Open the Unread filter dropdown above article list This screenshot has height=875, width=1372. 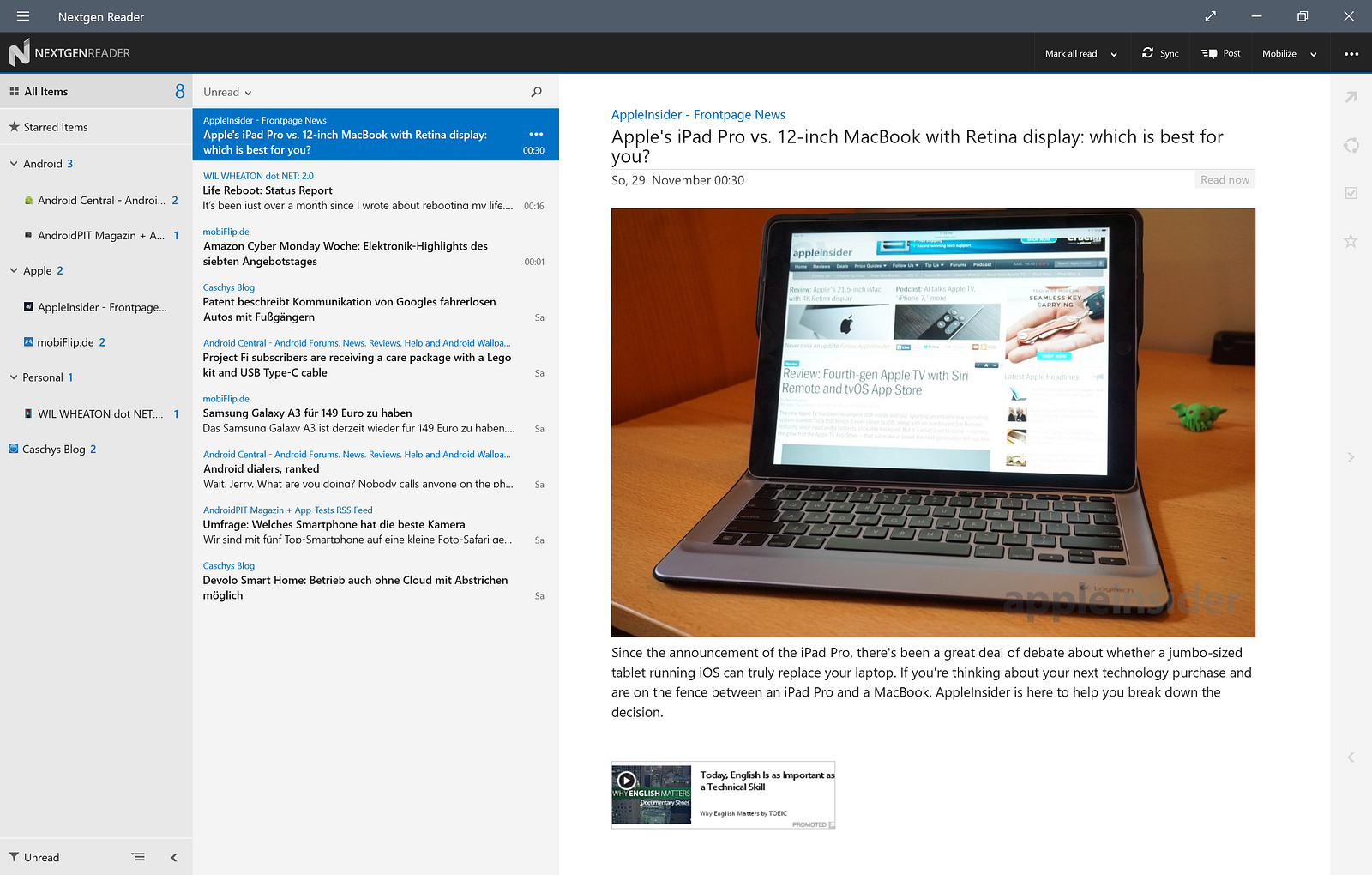click(228, 92)
